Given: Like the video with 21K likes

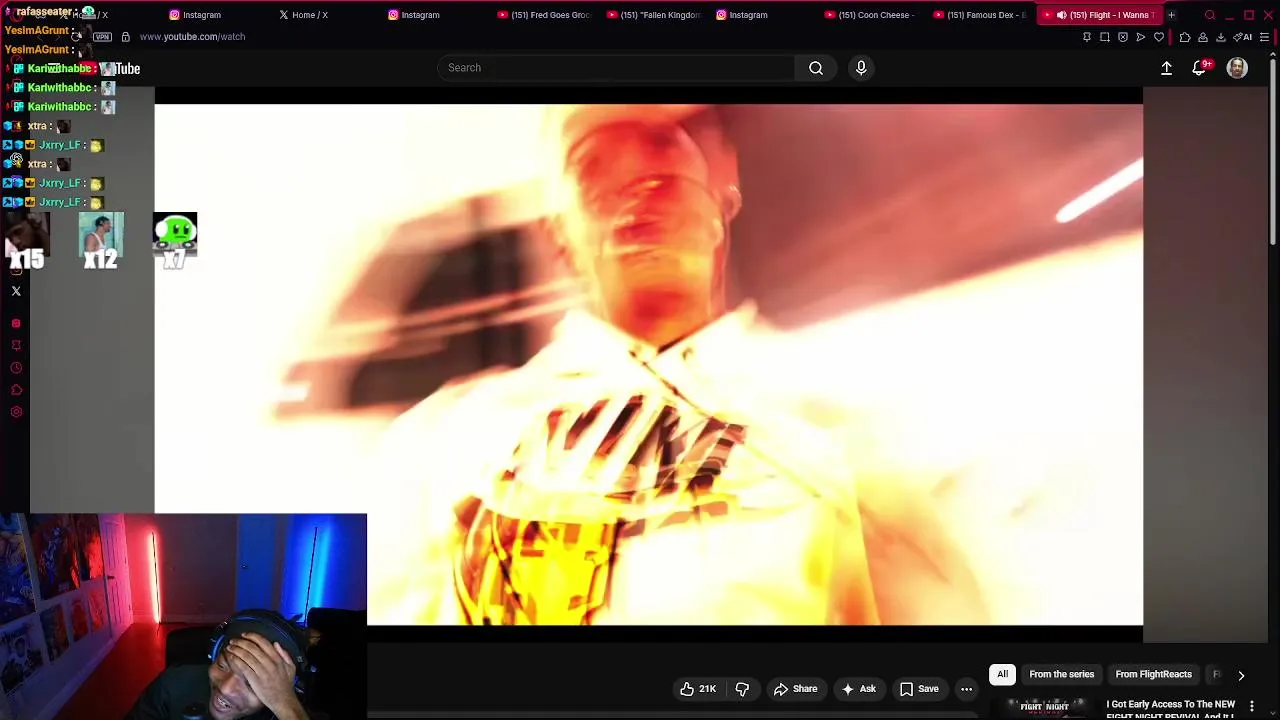Looking at the screenshot, I should coord(698,689).
